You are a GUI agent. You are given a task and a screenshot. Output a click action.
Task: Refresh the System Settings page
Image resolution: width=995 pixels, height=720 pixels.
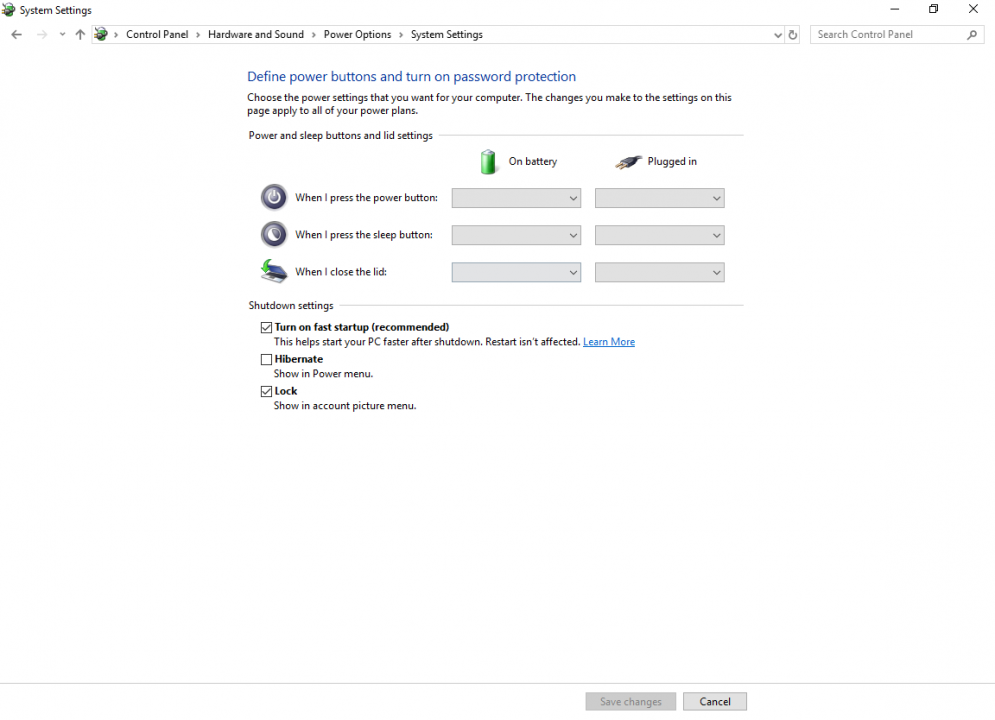coord(793,35)
